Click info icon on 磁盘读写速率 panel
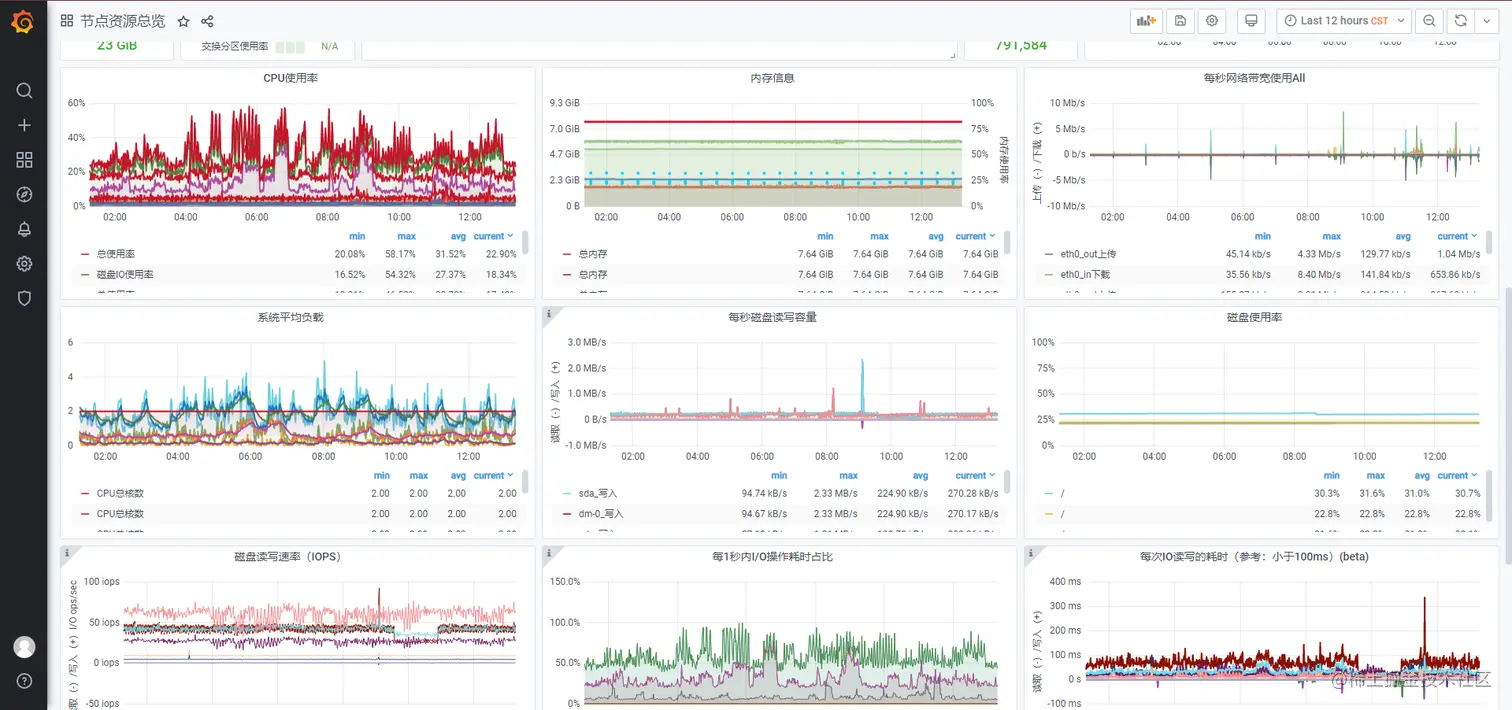Image resolution: width=1512 pixels, height=710 pixels. (x=67, y=552)
